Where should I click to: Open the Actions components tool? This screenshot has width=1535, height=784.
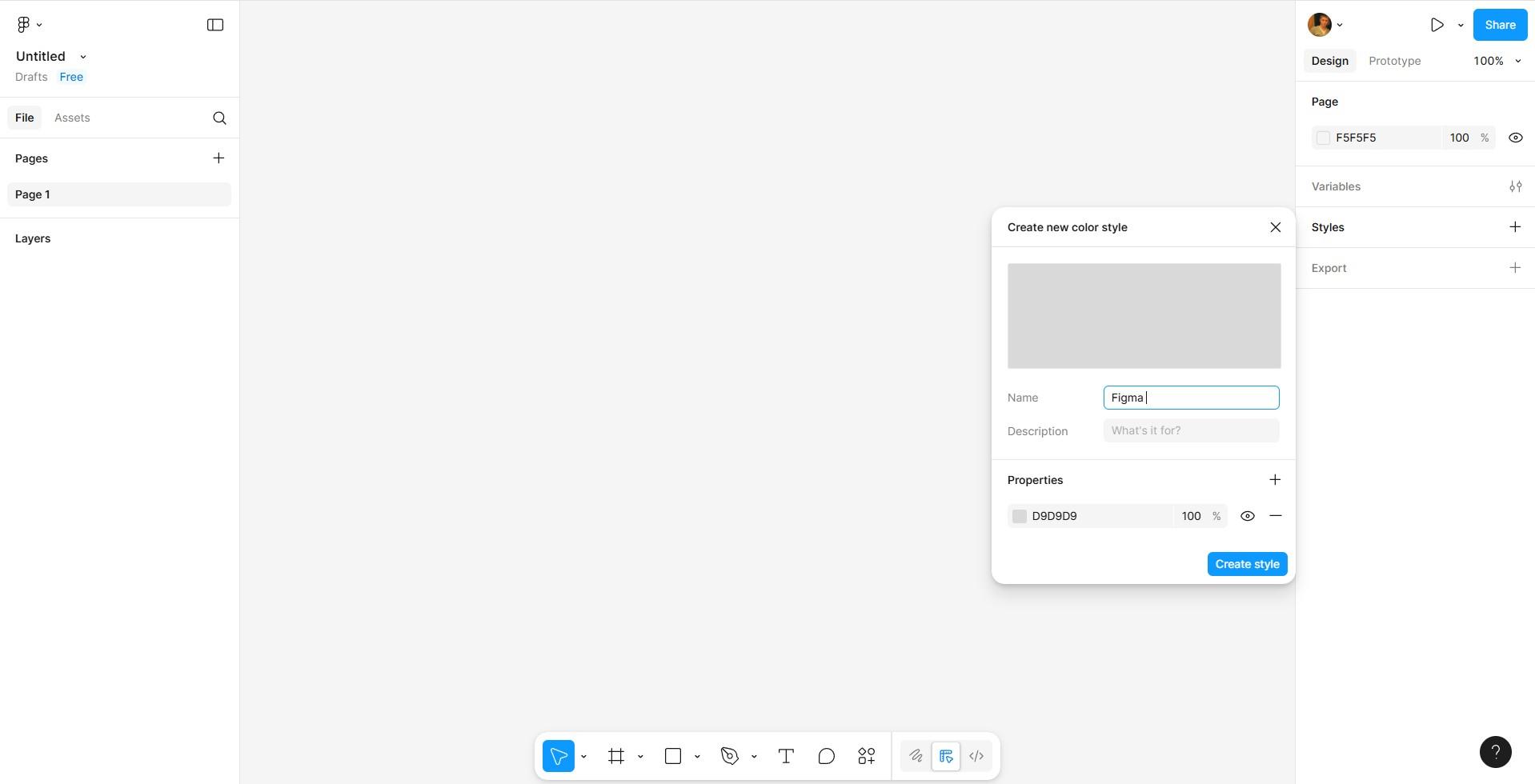(x=866, y=756)
